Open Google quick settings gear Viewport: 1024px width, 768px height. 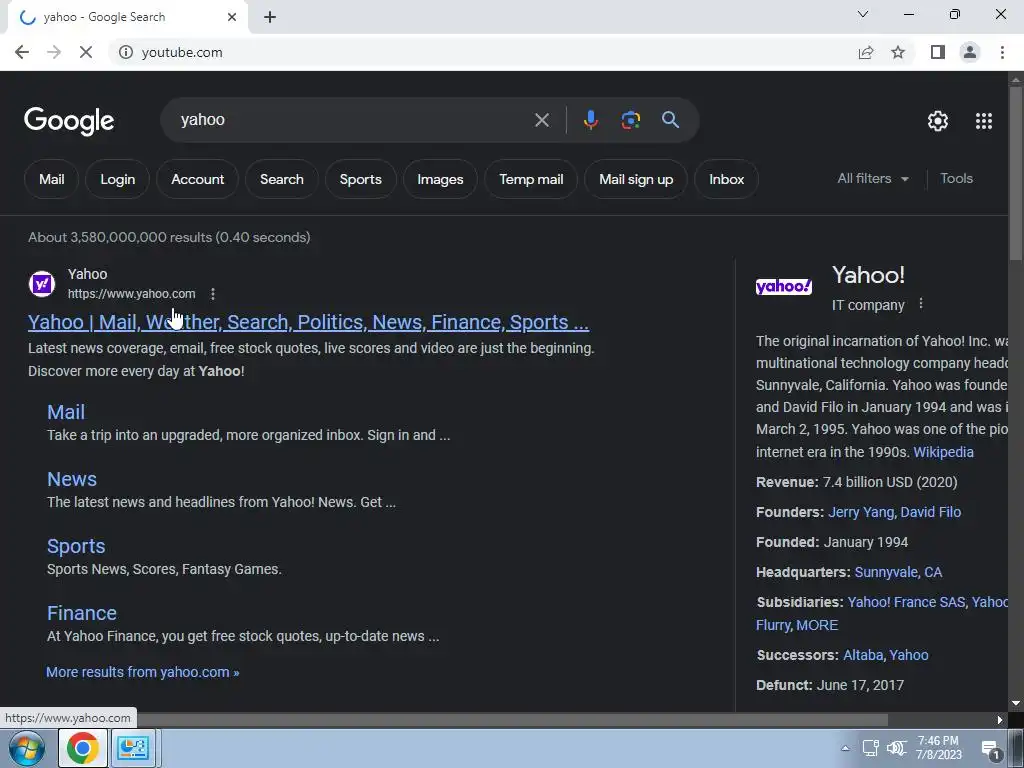click(938, 121)
